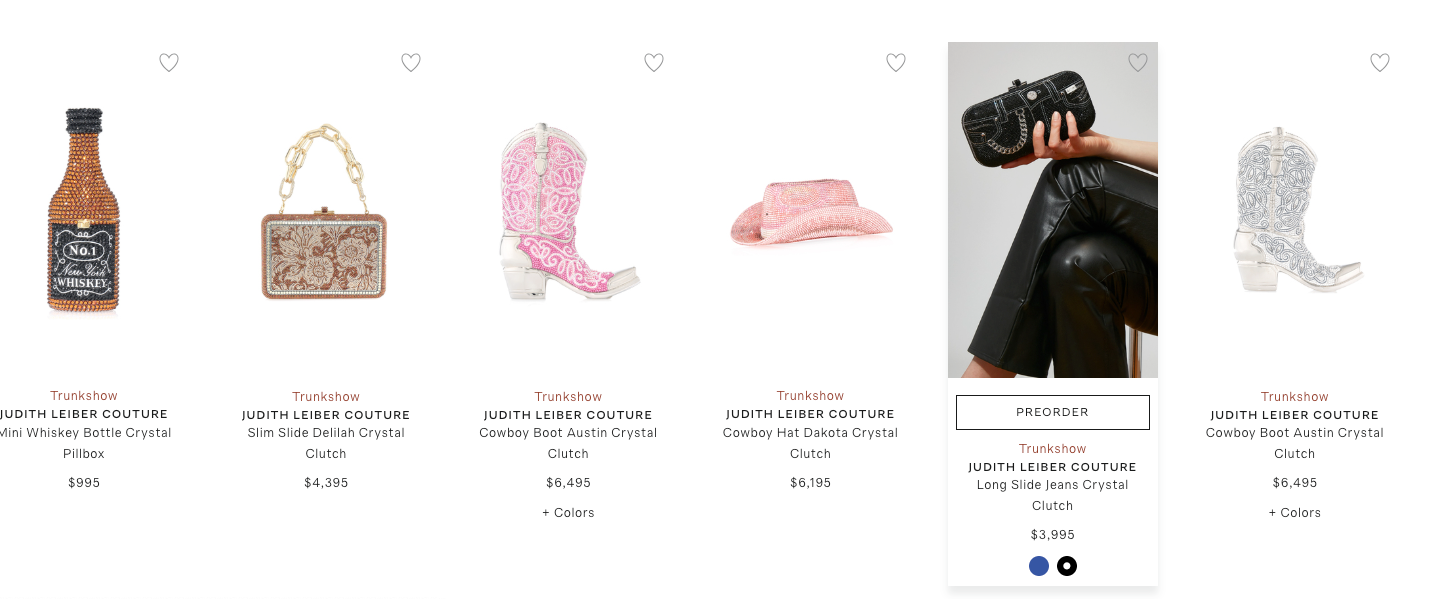
Task: Open Mini Whiskey Bottle Crystal Pillbox title
Action: (84, 443)
